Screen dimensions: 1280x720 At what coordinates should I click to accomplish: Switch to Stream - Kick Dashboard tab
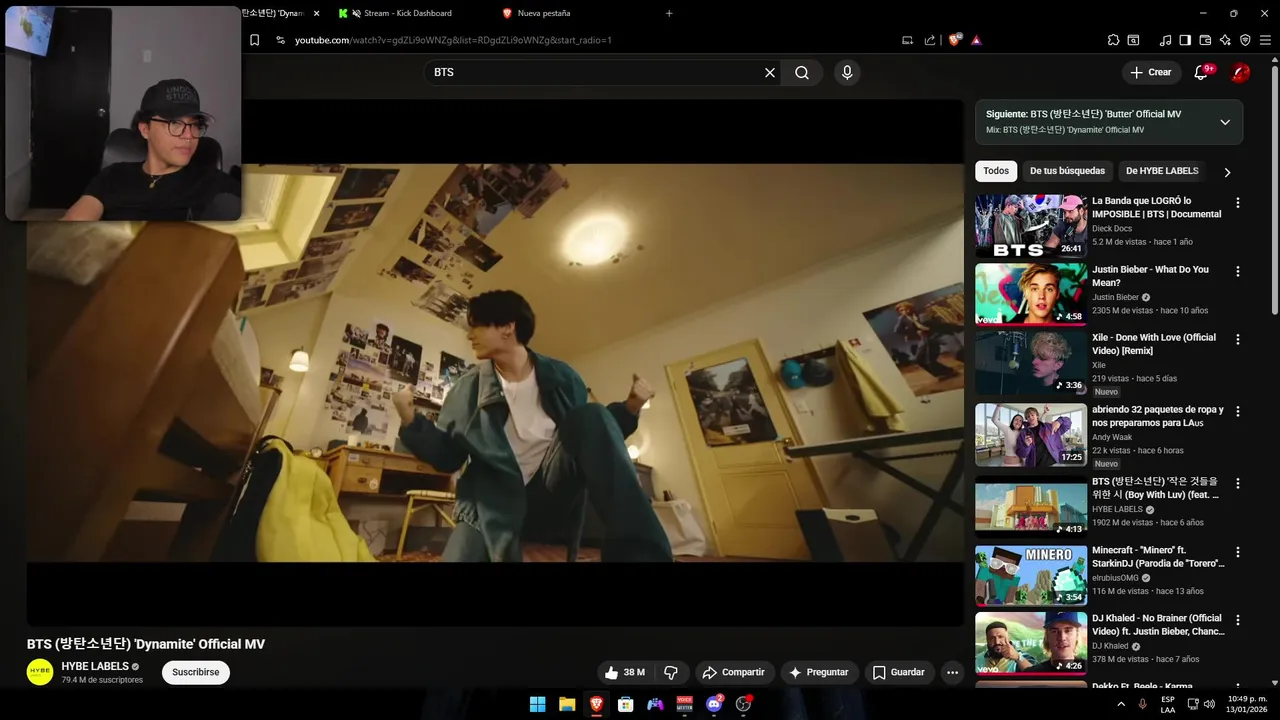408,13
